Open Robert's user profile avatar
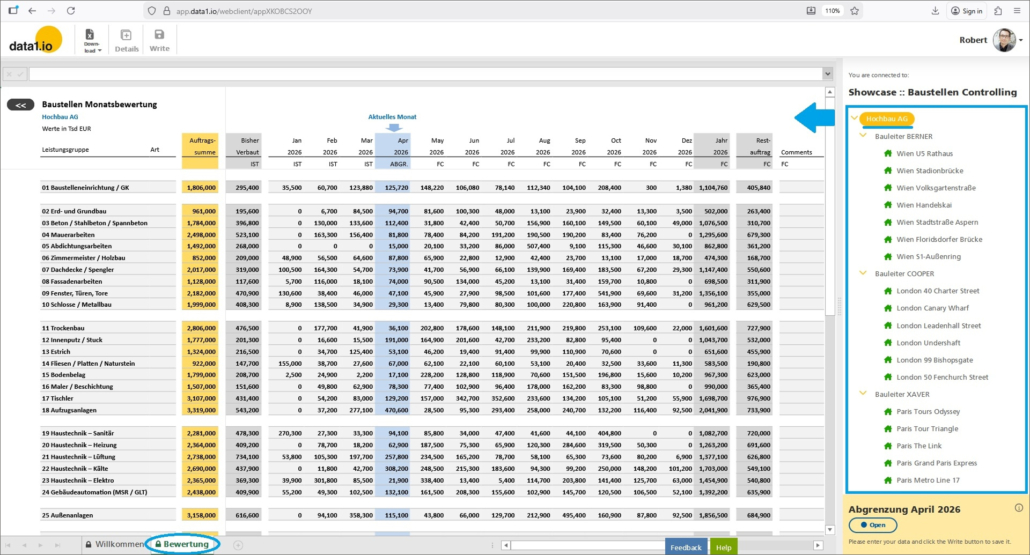1030x555 pixels. click(1003, 40)
